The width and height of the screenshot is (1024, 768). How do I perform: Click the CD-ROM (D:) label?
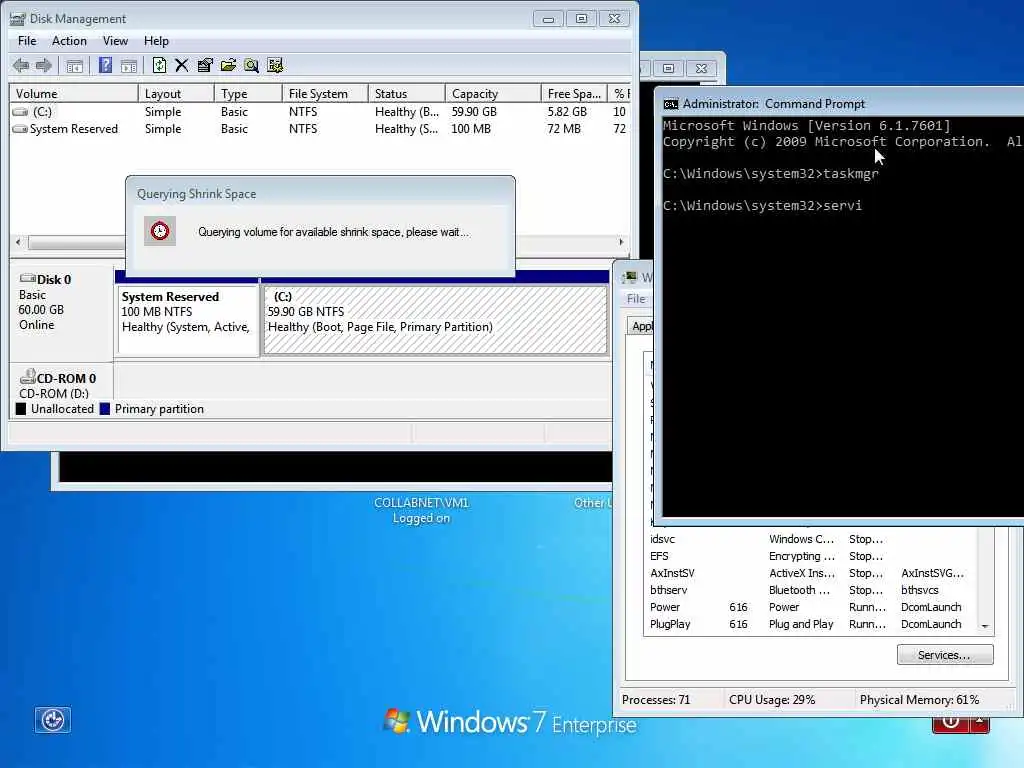click(x=54, y=394)
